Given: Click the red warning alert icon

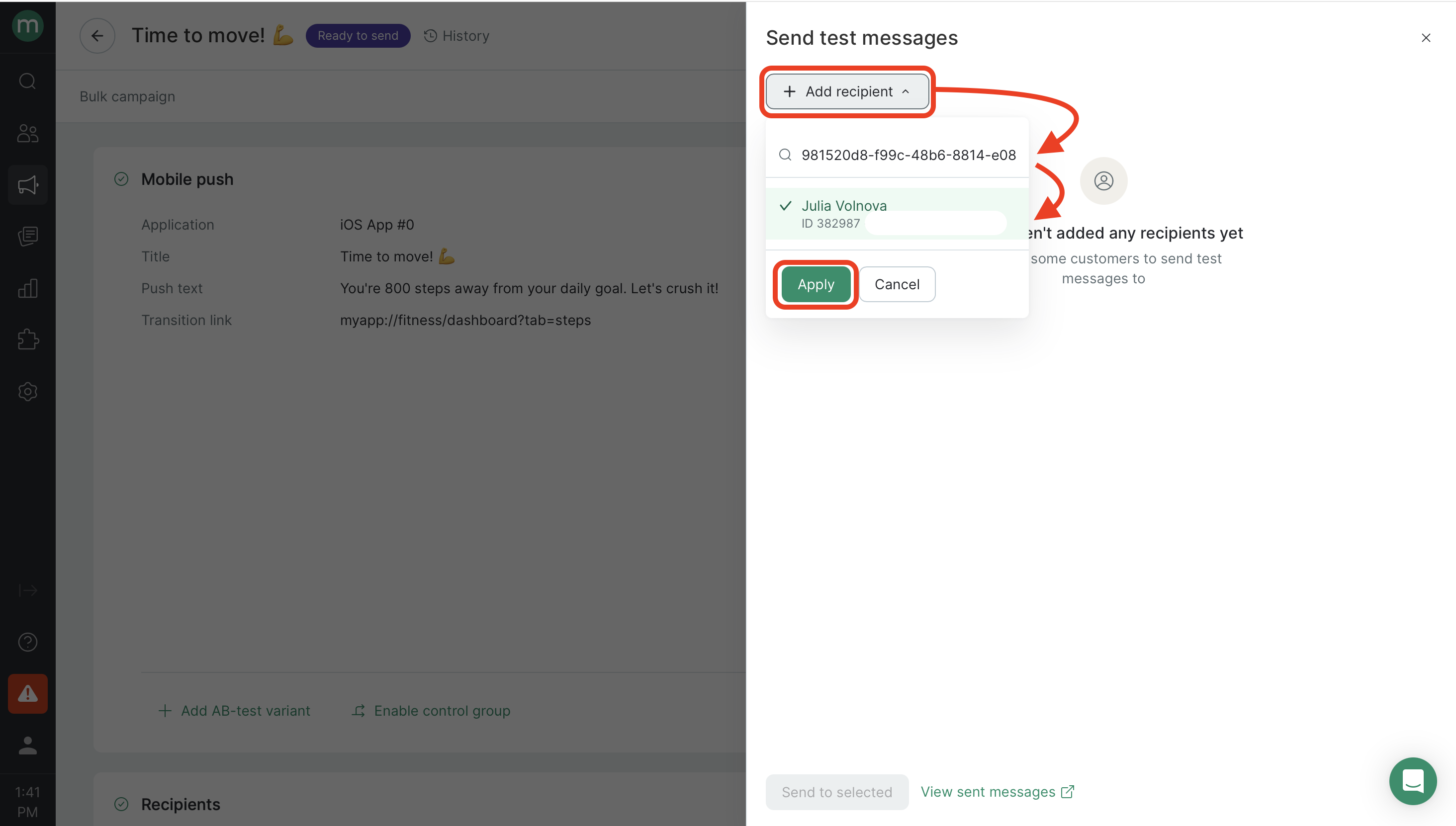Looking at the screenshot, I should coord(27,693).
